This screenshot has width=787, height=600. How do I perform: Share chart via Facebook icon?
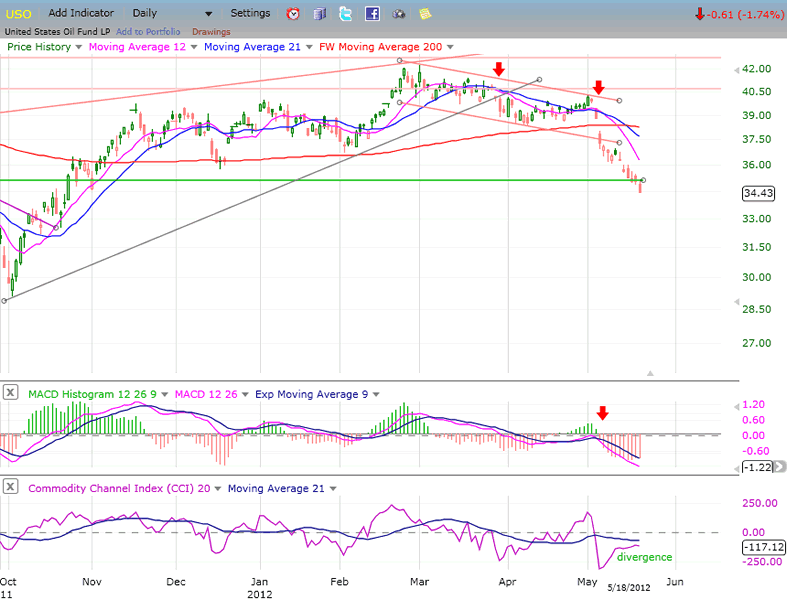point(372,14)
